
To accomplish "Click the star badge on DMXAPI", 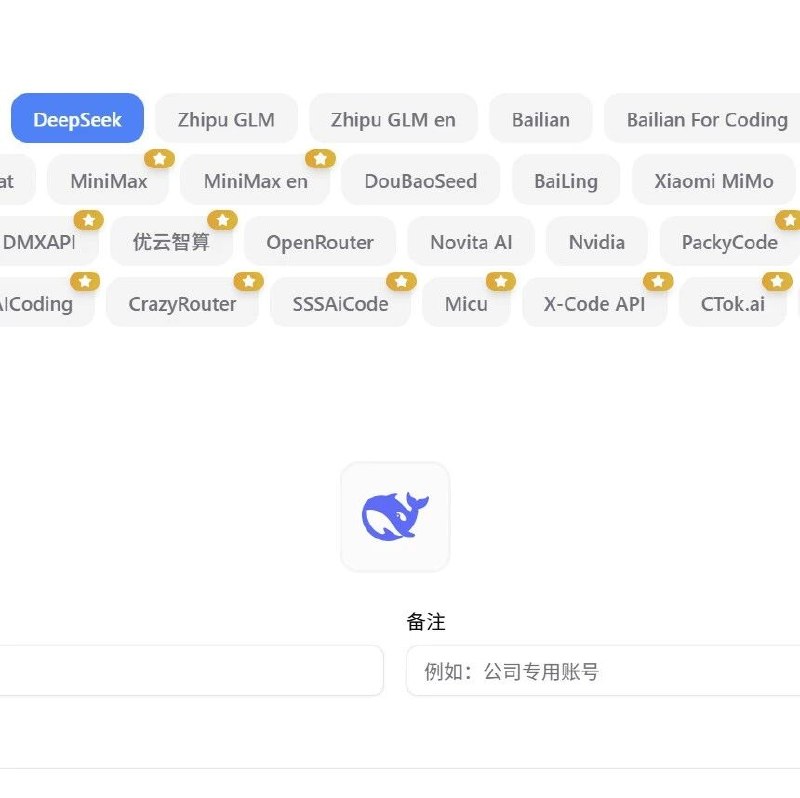I will pyautogui.click(x=89, y=220).
